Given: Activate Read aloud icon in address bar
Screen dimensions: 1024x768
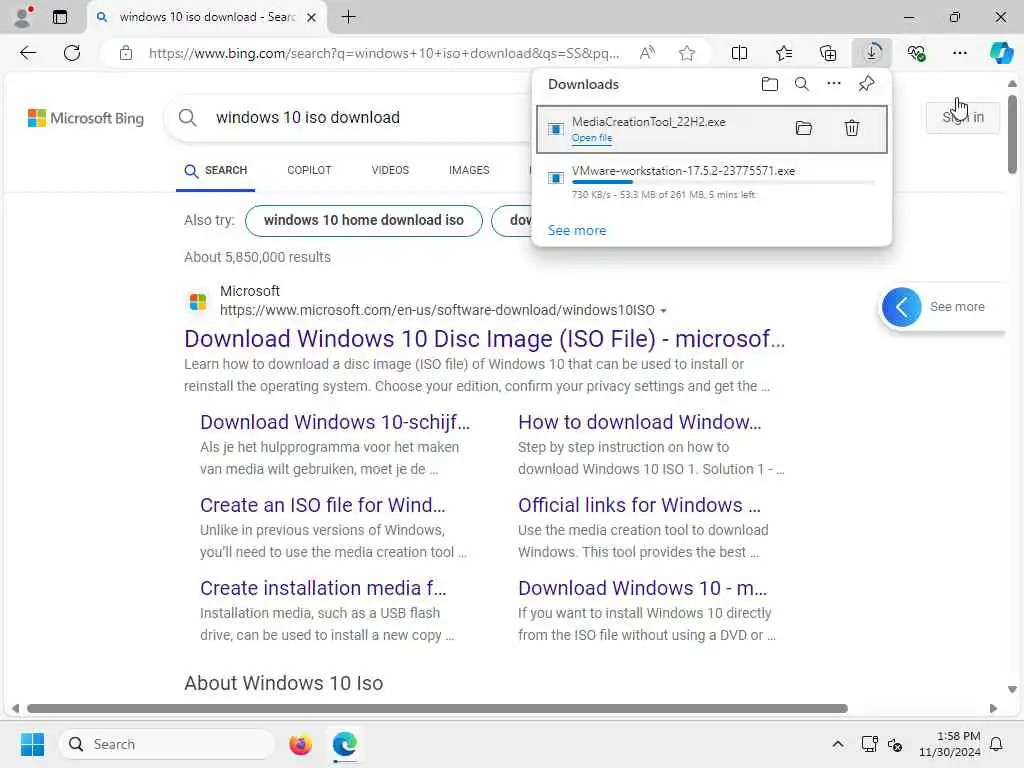Looking at the screenshot, I should point(647,53).
